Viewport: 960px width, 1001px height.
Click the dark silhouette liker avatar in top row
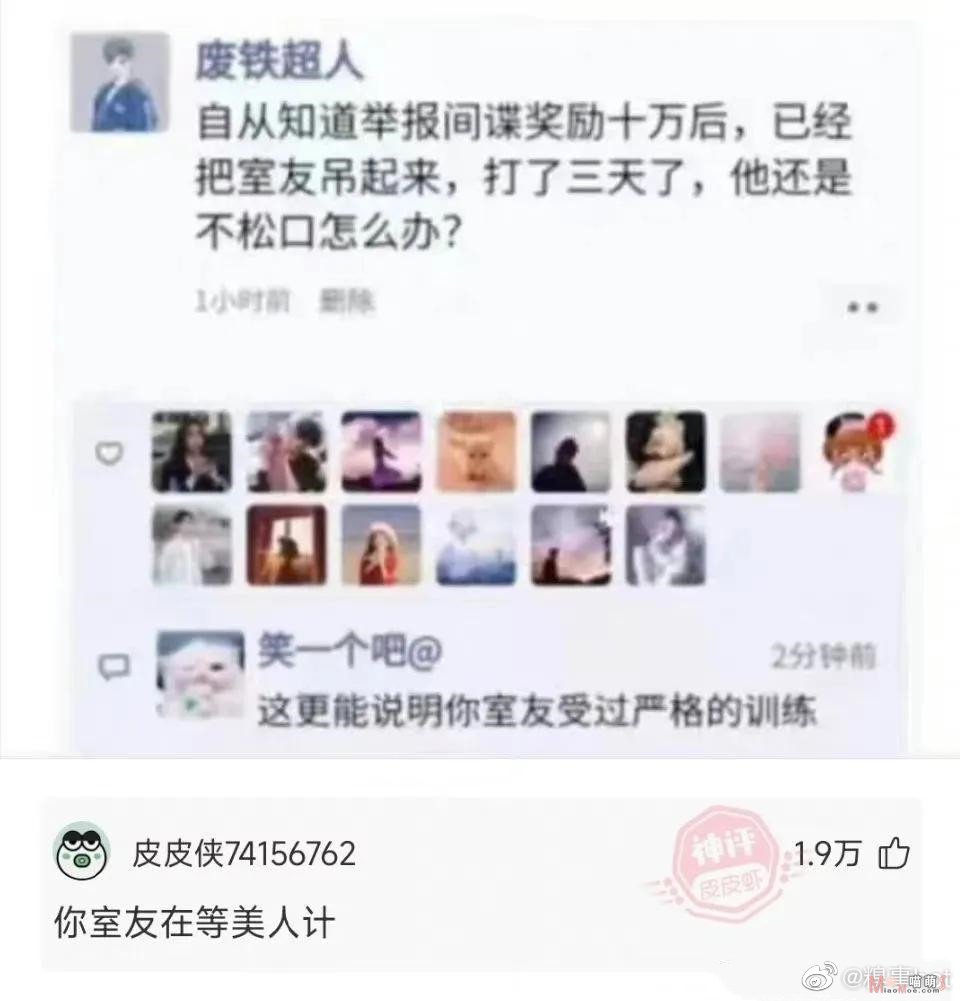(571, 452)
